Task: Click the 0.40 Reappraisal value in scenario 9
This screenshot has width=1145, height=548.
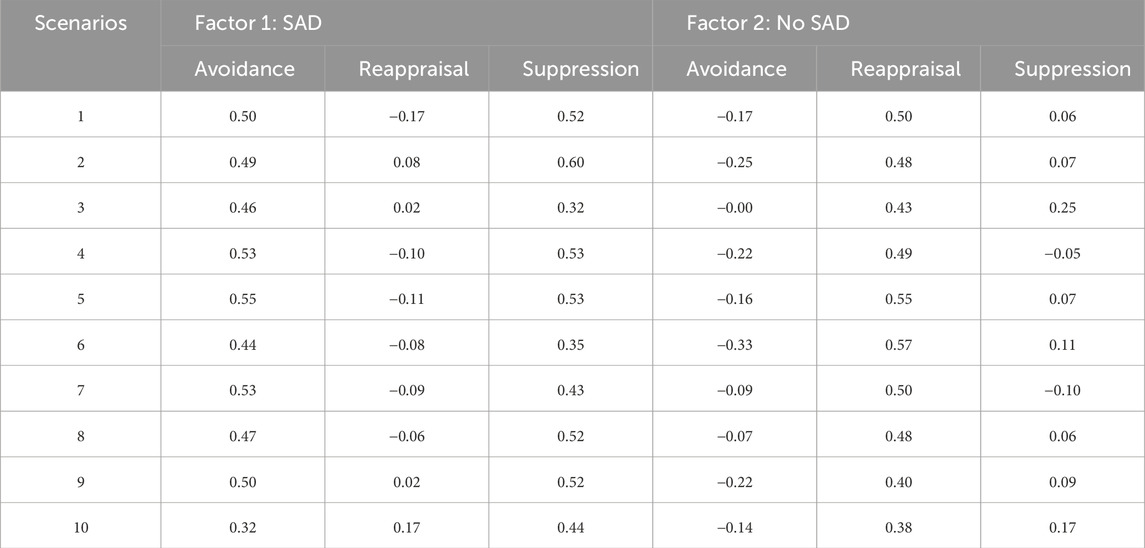Action: (898, 482)
